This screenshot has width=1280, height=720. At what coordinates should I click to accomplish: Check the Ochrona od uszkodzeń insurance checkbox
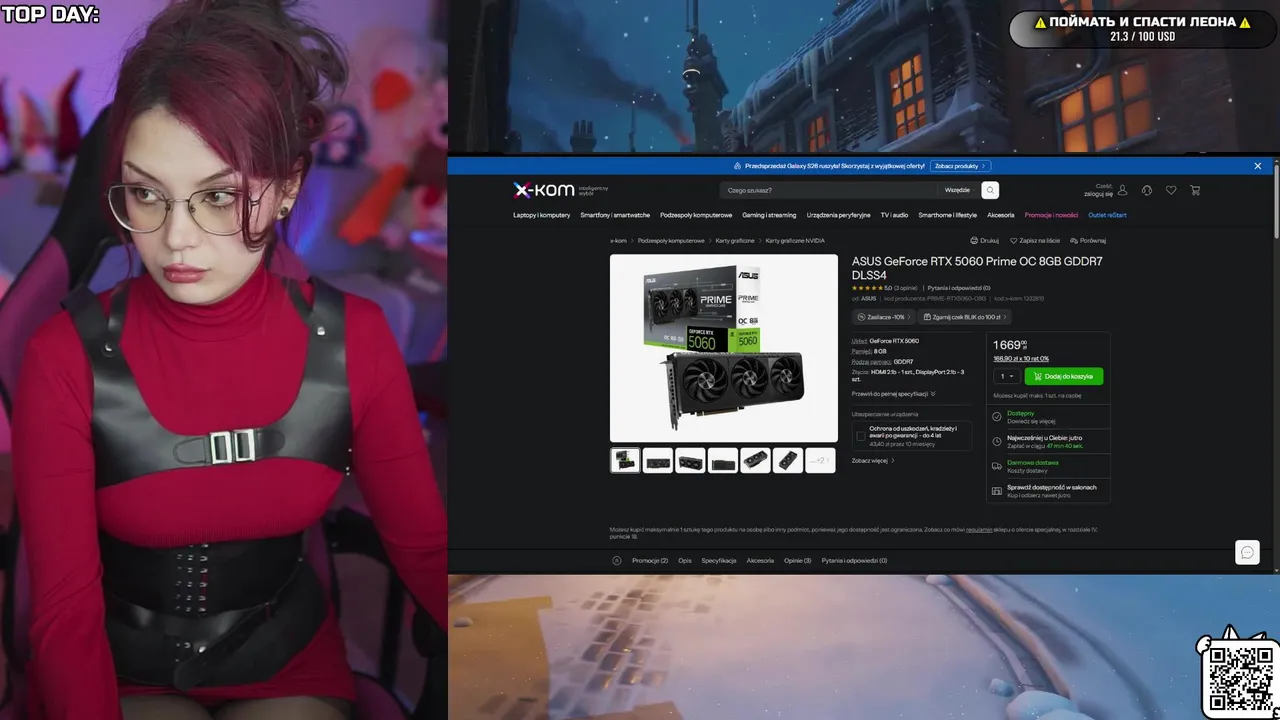tap(860, 436)
